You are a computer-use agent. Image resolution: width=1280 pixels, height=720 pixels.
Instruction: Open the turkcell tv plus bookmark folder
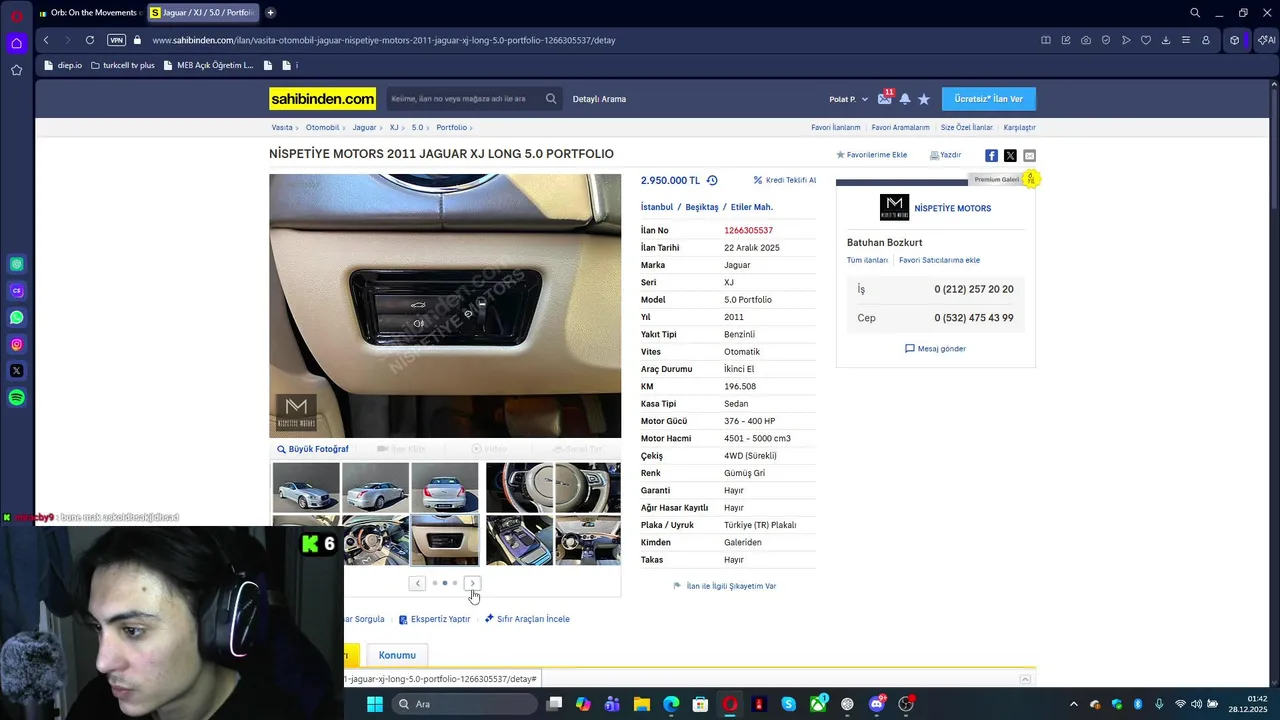[x=122, y=65]
